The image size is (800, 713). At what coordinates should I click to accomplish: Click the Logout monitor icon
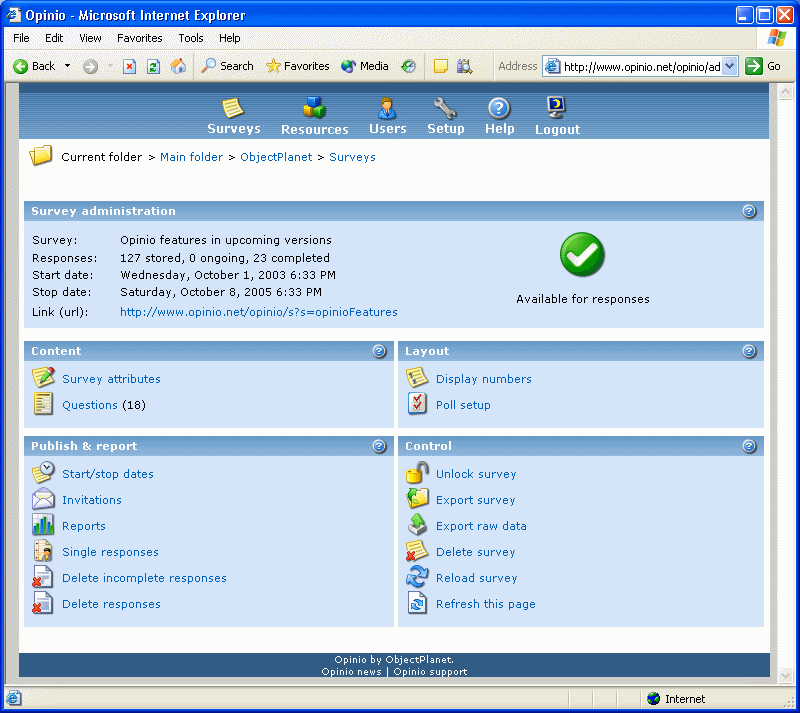pos(556,108)
